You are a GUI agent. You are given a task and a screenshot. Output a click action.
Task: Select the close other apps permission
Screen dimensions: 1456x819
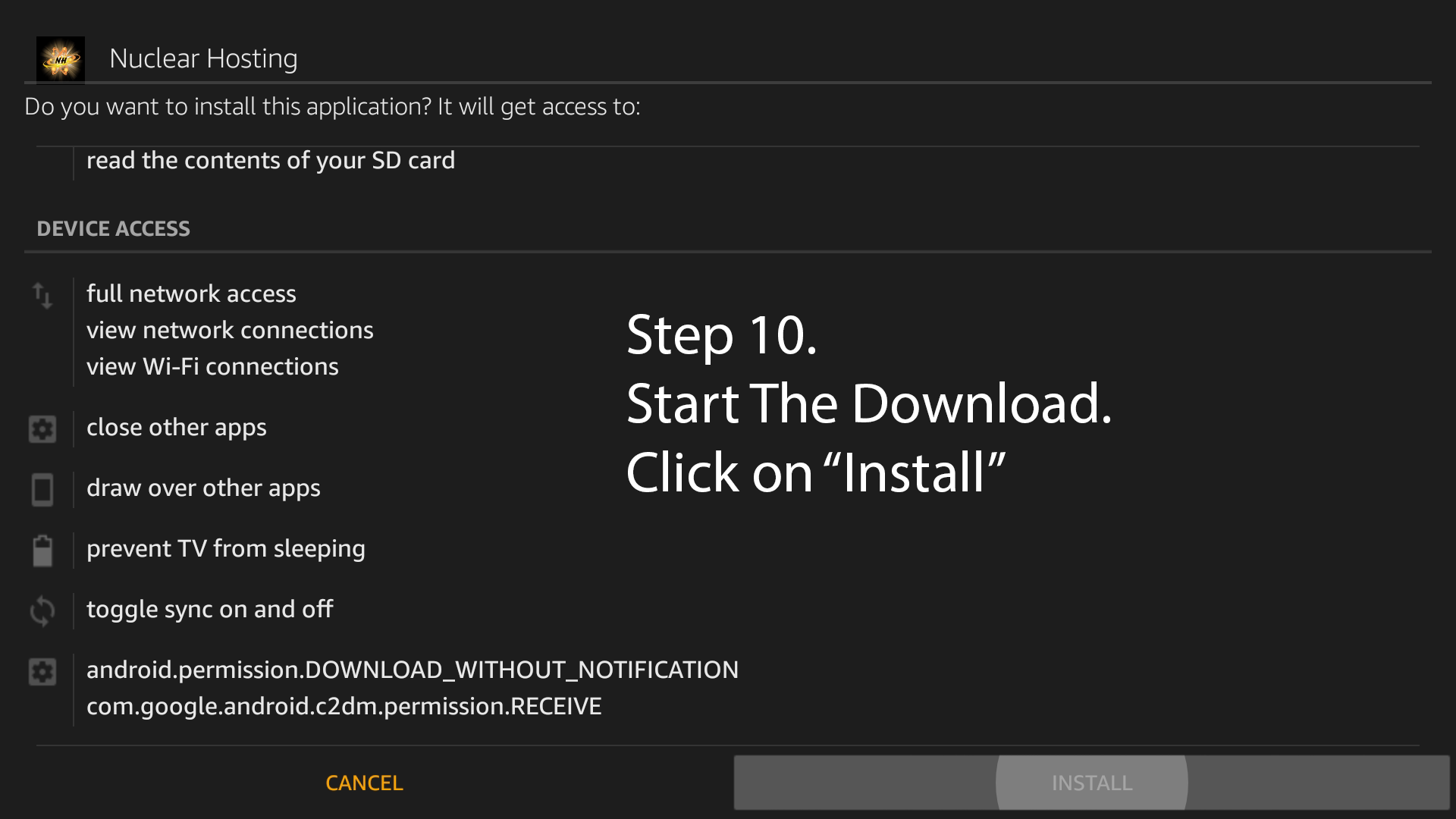pyautogui.click(x=176, y=427)
